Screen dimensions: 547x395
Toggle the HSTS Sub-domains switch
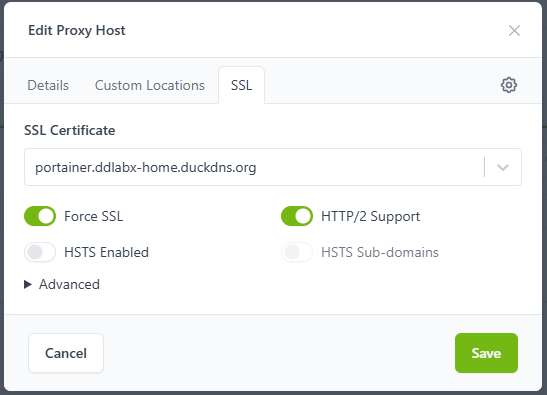(x=297, y=252)
